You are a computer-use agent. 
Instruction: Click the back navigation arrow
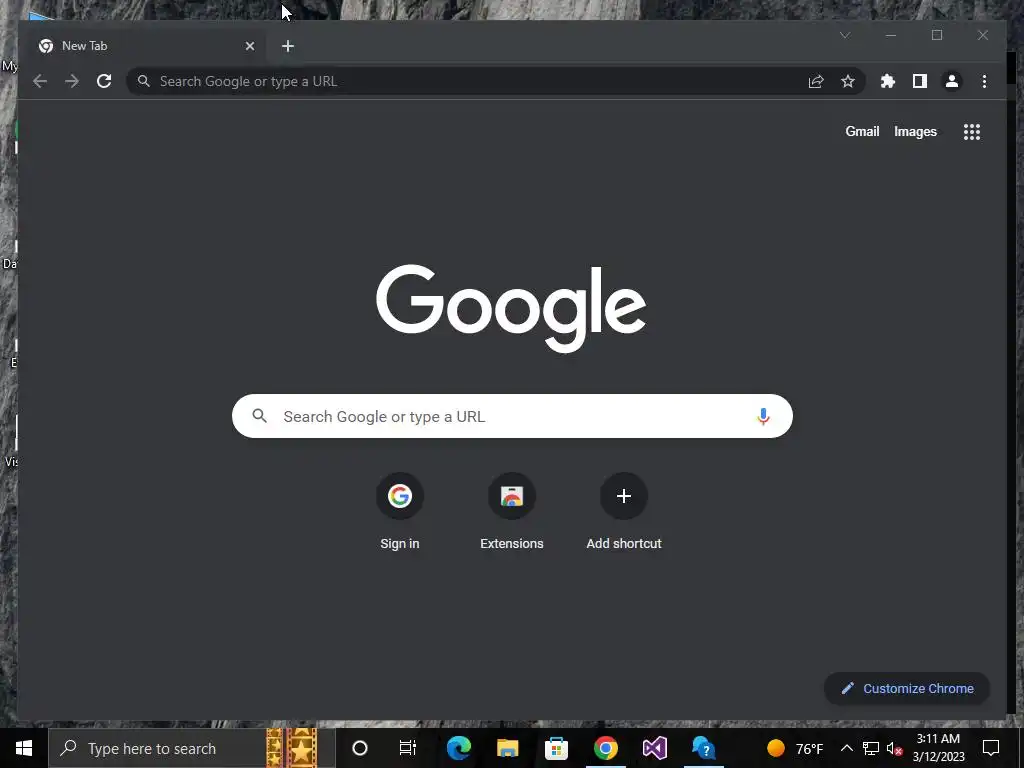(40, 81)
